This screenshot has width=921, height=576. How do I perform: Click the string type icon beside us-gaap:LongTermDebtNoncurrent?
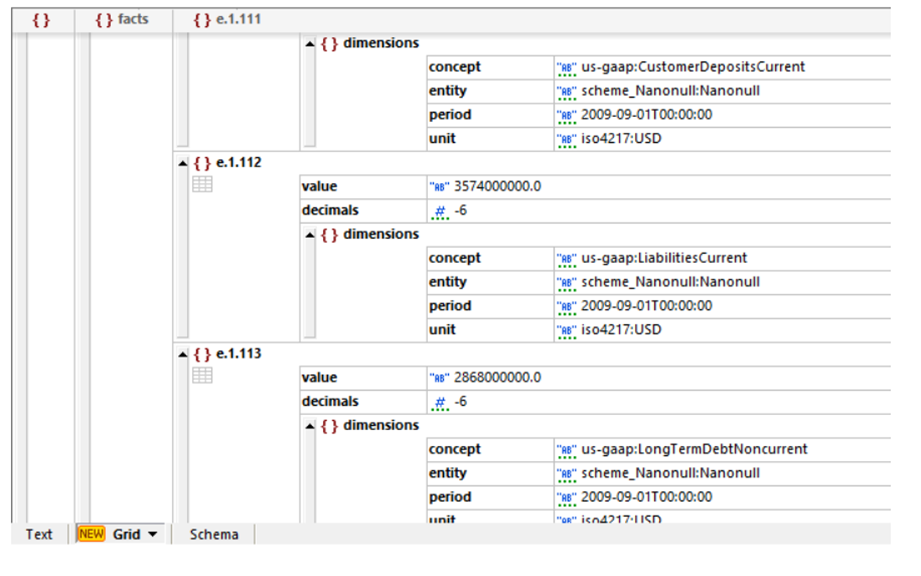[567, 450]
